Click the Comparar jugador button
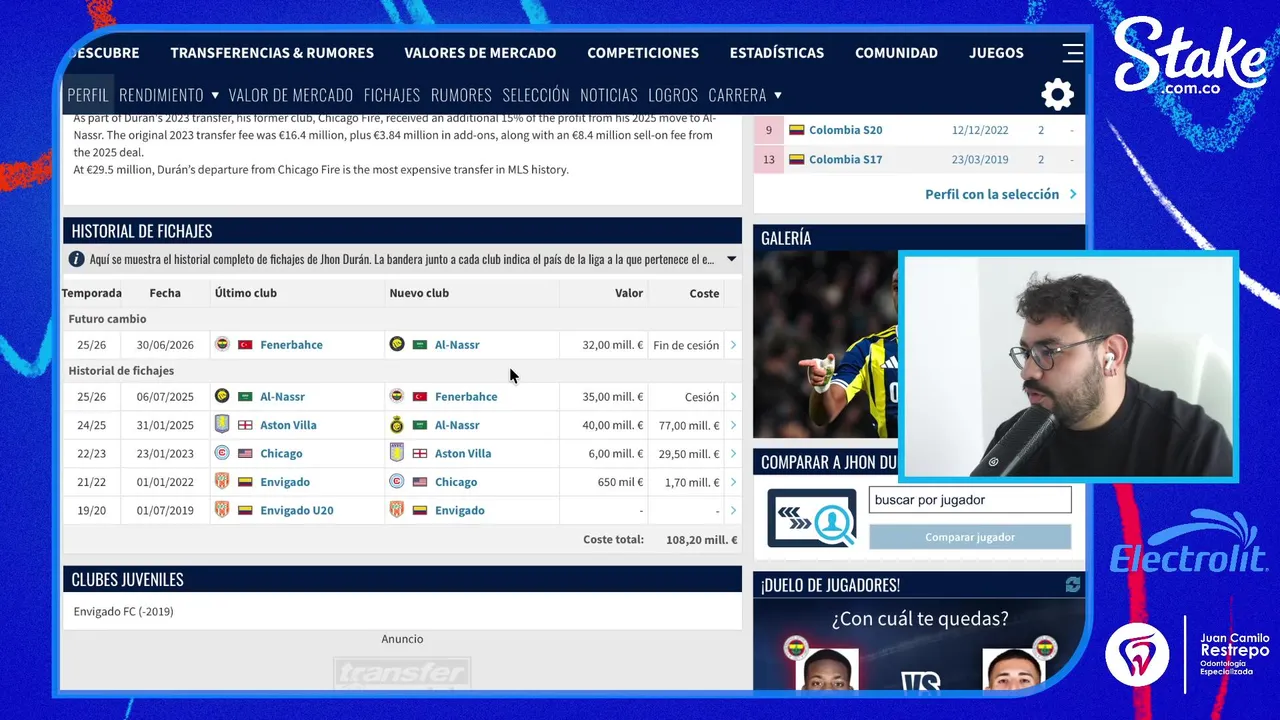 (970, 537)
